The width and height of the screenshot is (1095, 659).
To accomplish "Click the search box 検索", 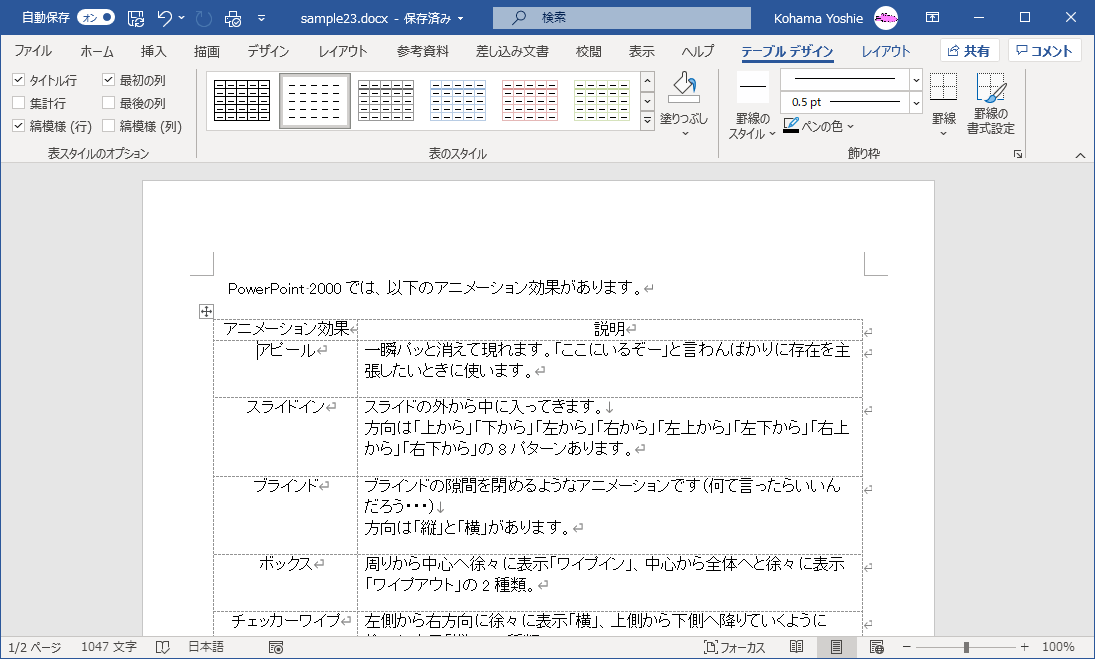I will tap(622, 17).
